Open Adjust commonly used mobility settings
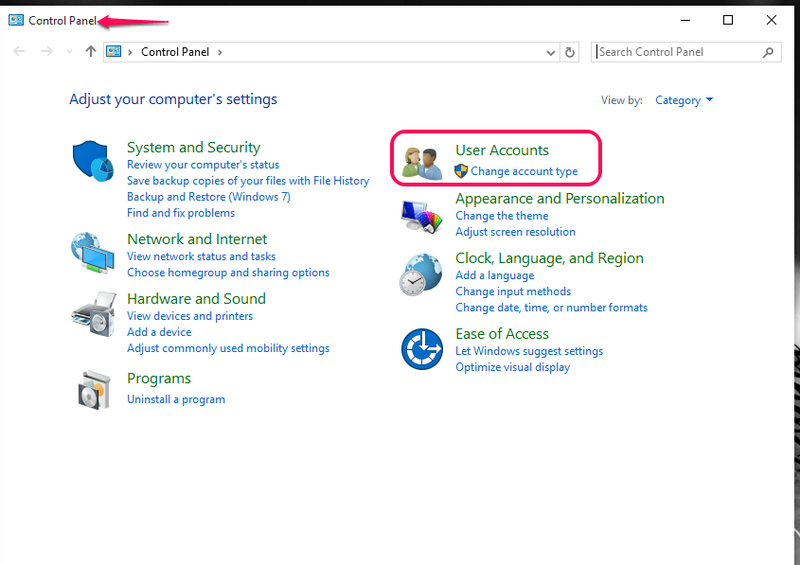The height and width of the screenshot is (565, 800). (228, 348)
